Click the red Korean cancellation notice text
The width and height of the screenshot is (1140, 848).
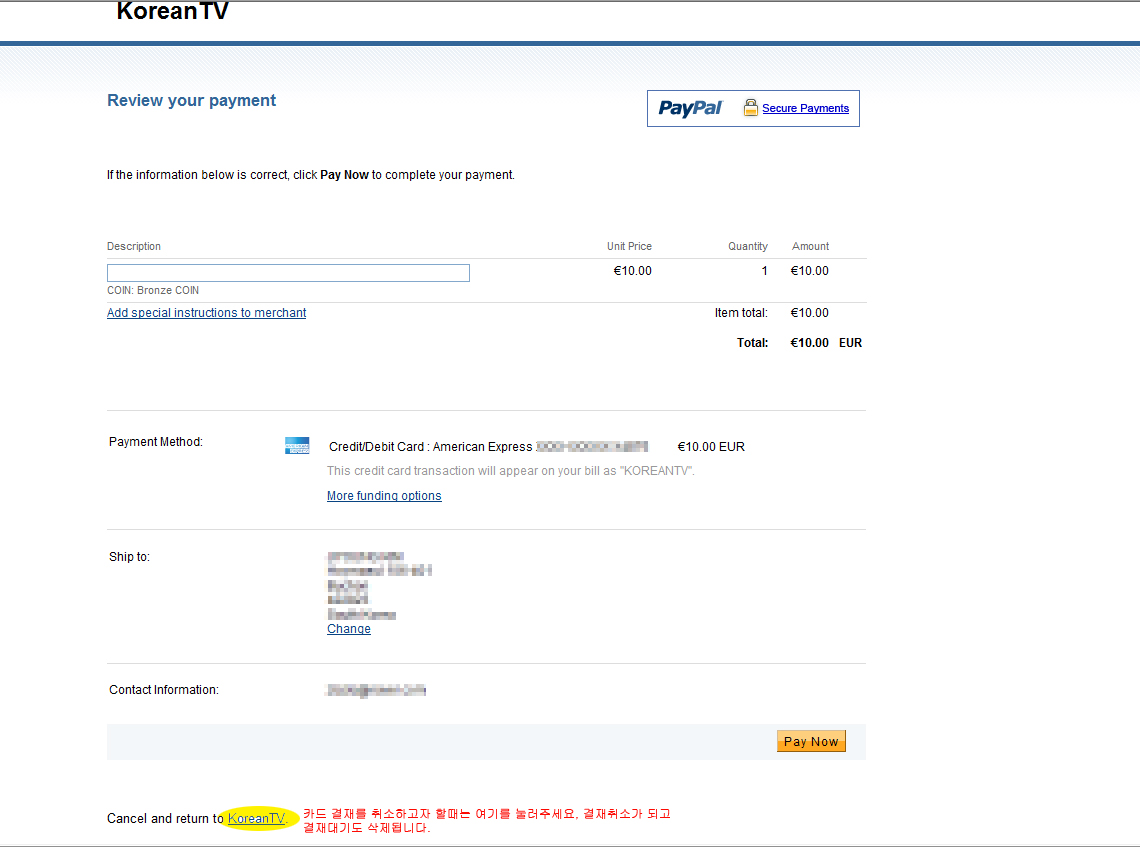tap(487, 820)
